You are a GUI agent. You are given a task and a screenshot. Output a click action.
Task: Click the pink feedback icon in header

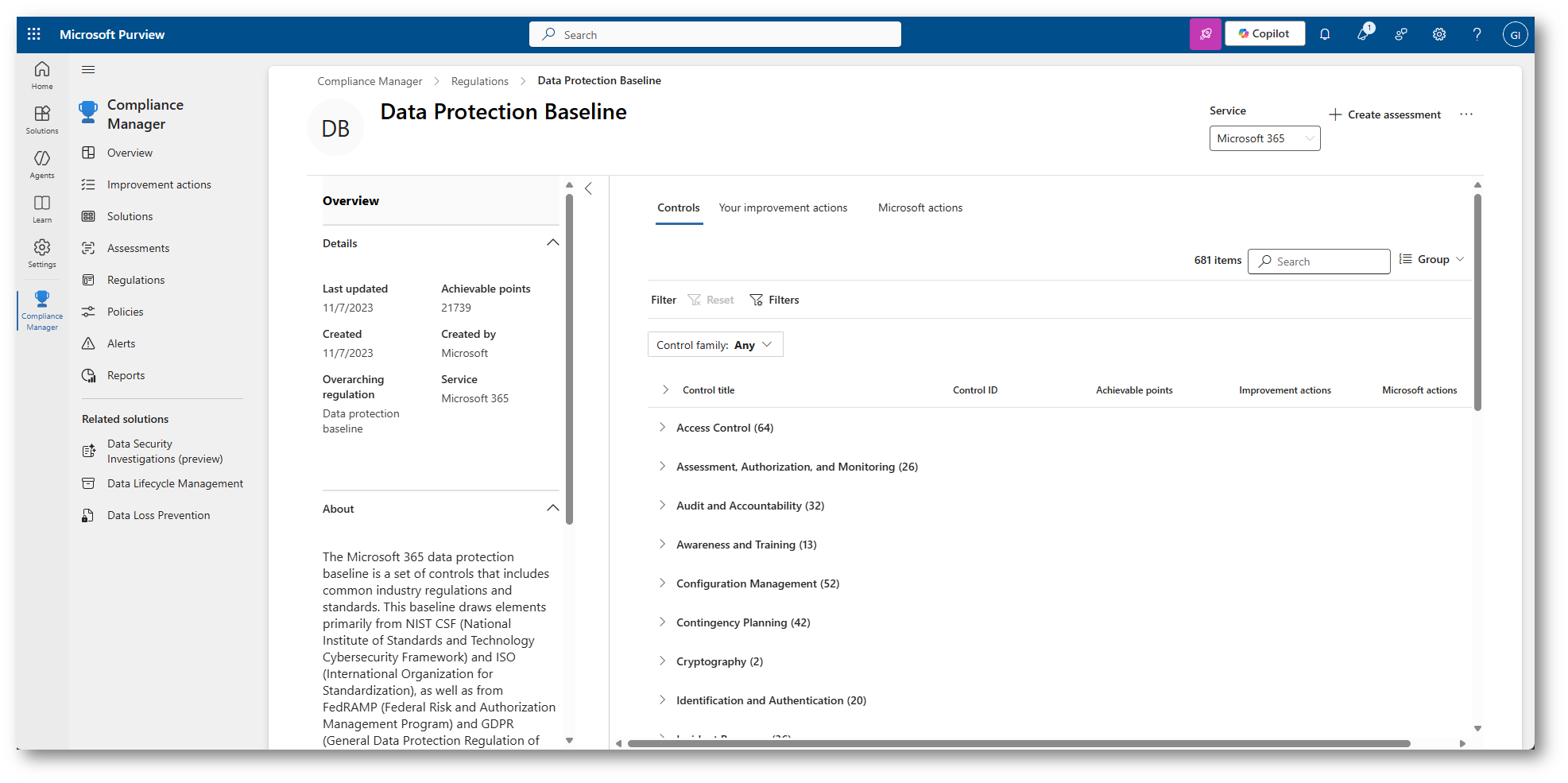[x=1206, y=34]
